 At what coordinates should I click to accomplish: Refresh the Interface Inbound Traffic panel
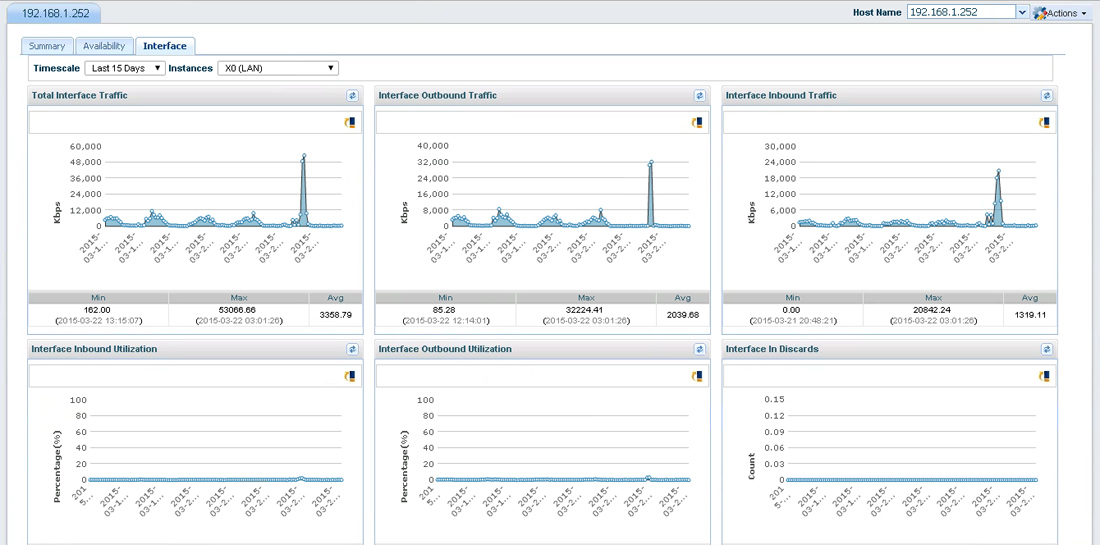pyautogui.click(x=1047, y=96)
